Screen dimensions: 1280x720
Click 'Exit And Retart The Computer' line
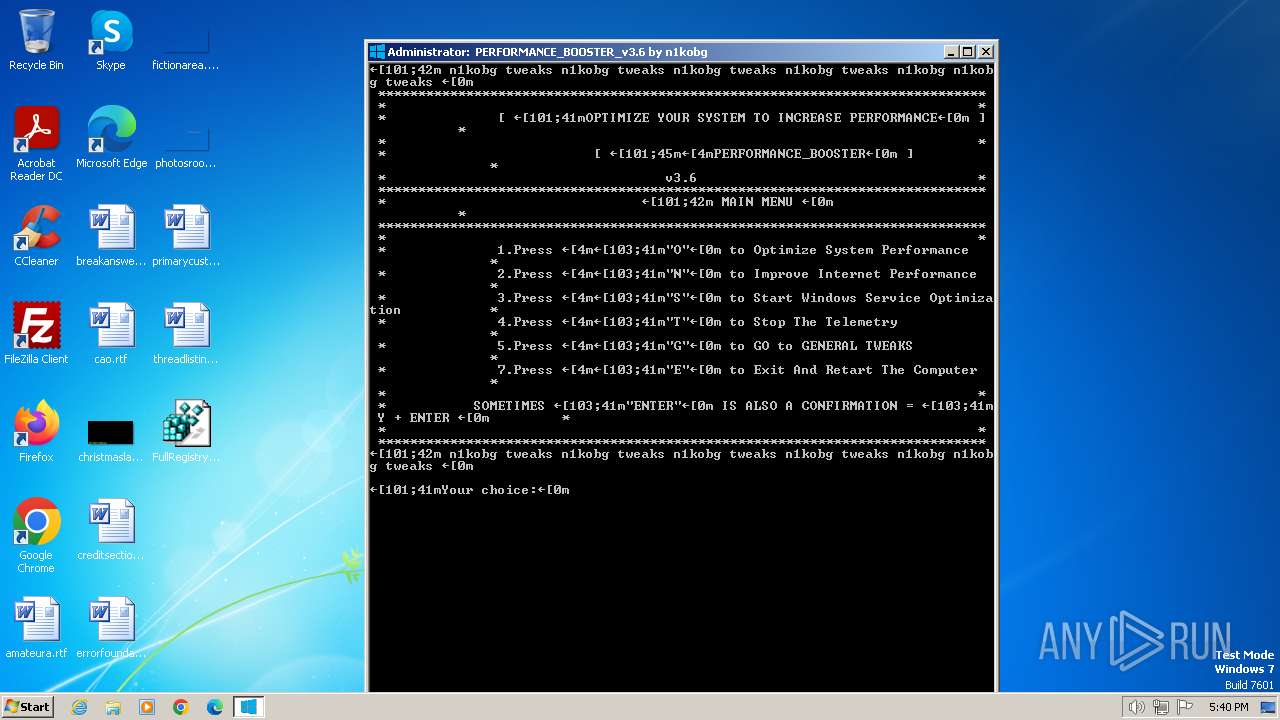[737, 370]
